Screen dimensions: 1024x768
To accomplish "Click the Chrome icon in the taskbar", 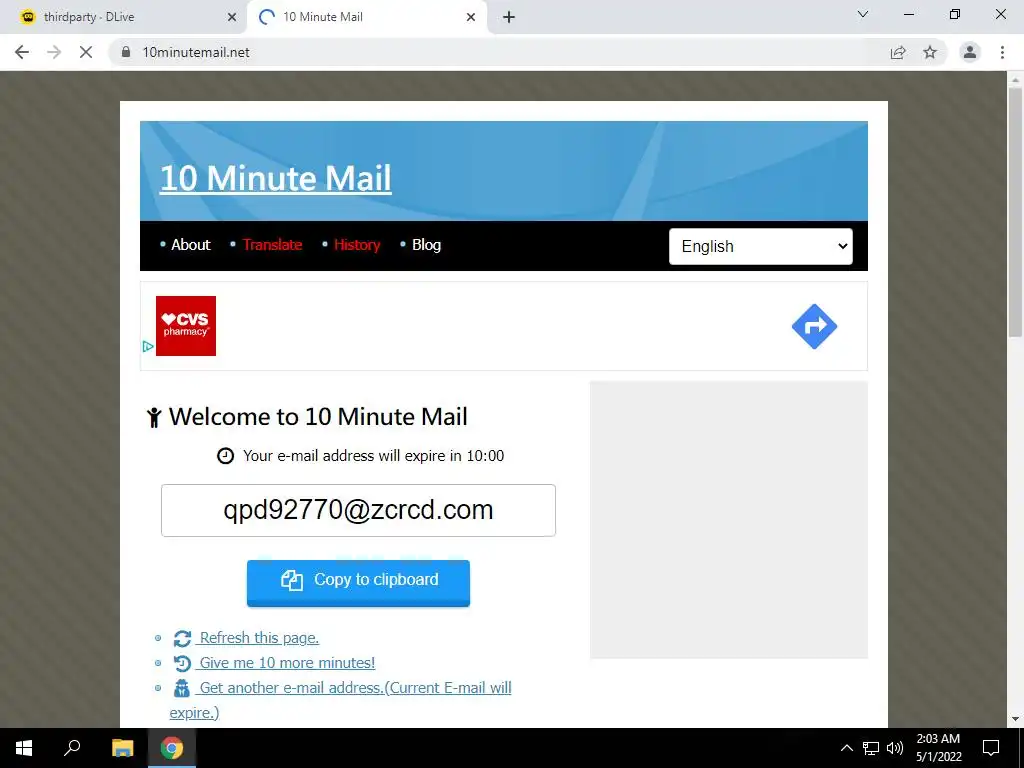I will (172, 748).
